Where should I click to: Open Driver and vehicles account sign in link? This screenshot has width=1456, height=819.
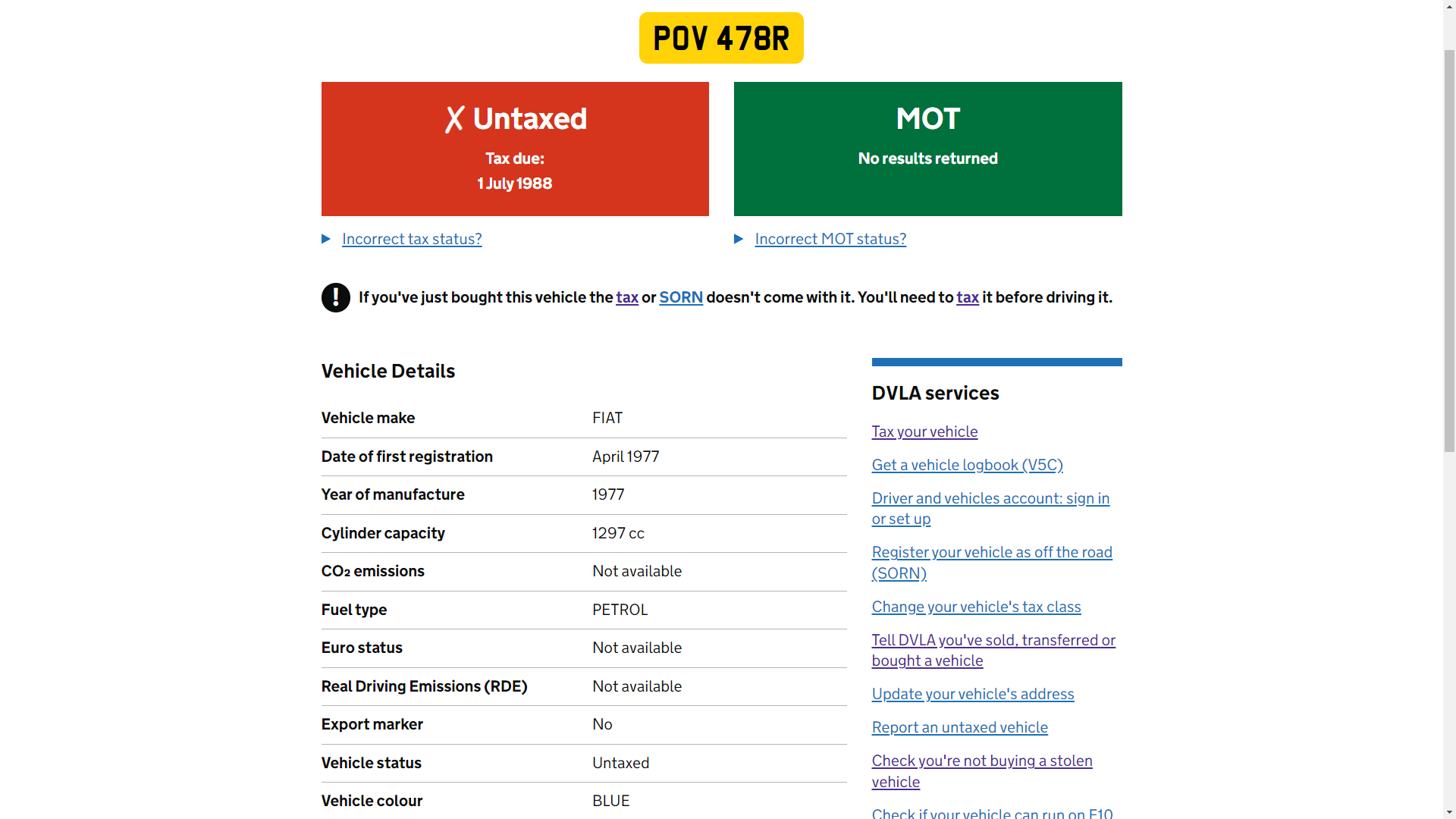pos(990,498)
